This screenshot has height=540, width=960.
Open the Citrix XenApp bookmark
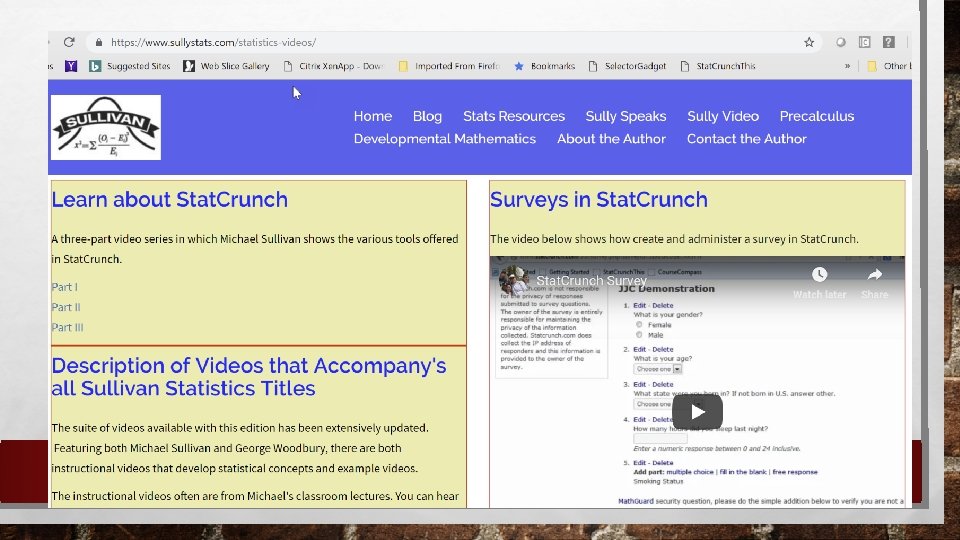[x=333, y=66]
